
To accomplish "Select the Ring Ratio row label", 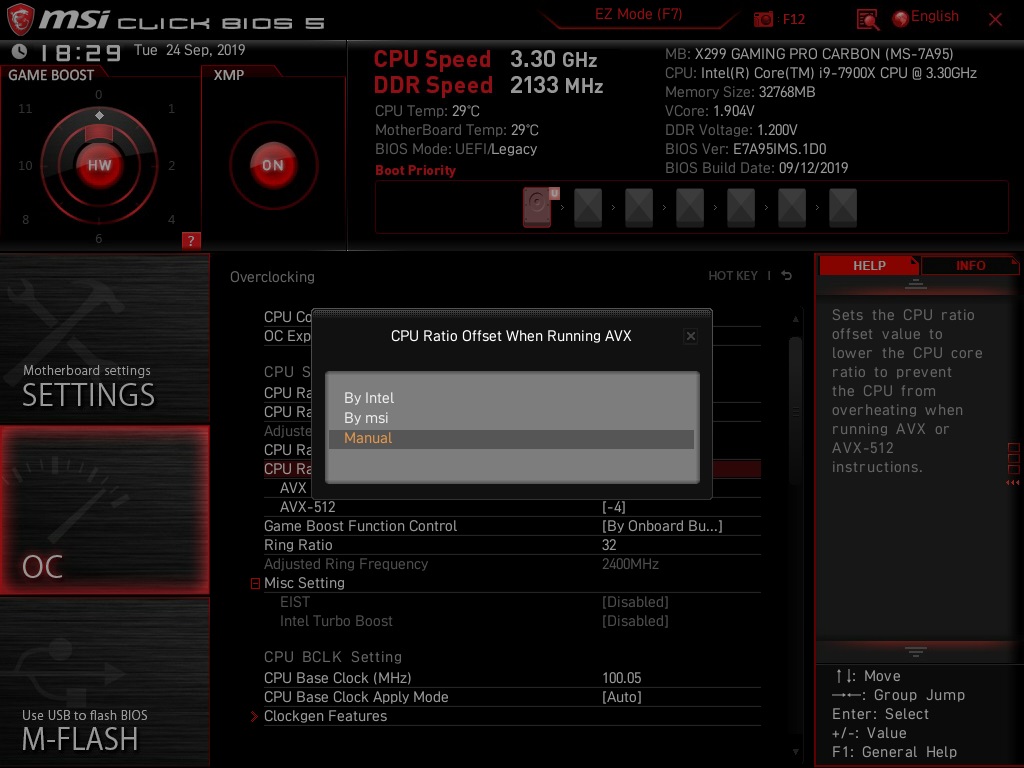I will 298,545.
